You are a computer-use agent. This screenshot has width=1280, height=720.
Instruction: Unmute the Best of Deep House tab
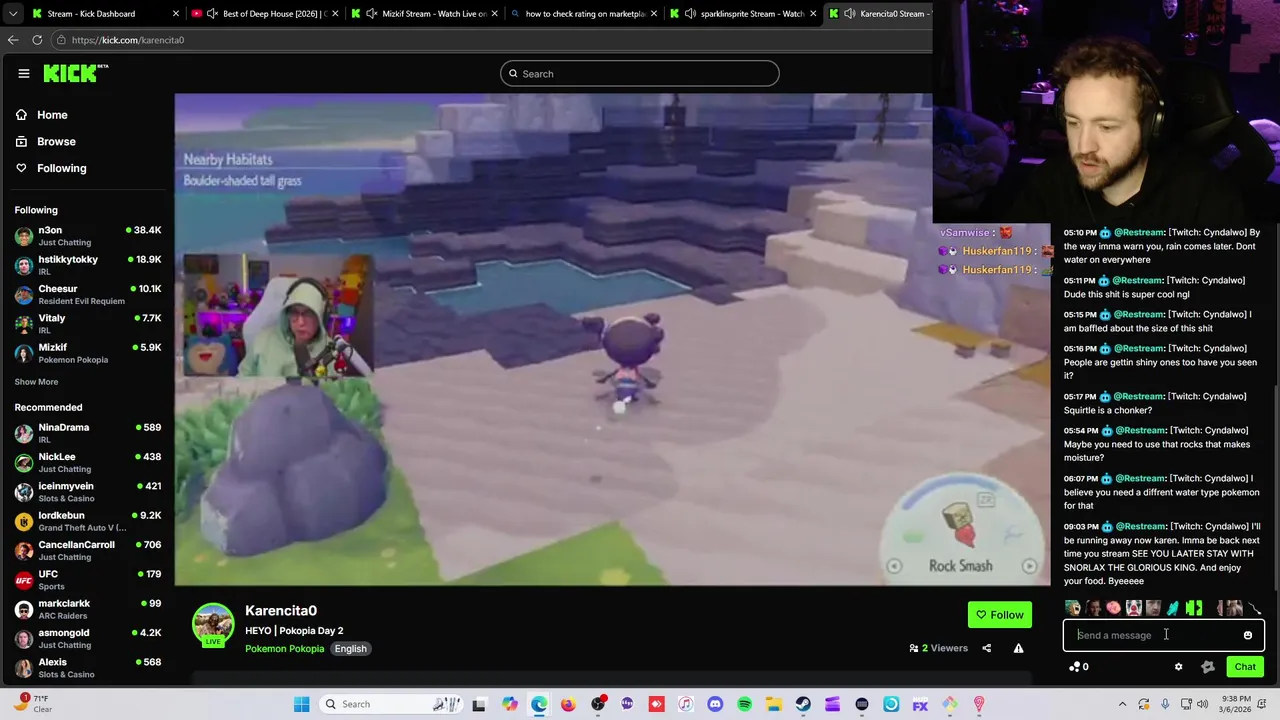[x=212, y=14]
